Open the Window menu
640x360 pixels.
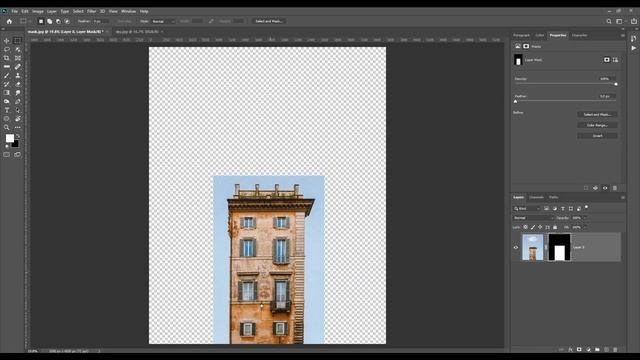[128, 11]
